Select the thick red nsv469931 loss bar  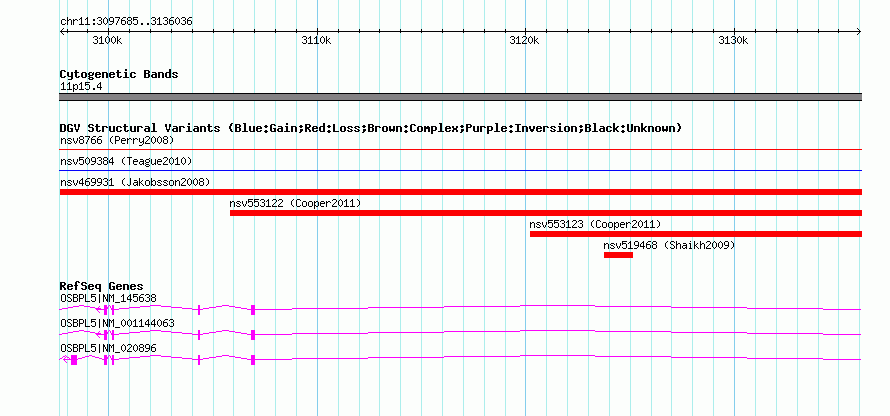click(x=460, y=192)
